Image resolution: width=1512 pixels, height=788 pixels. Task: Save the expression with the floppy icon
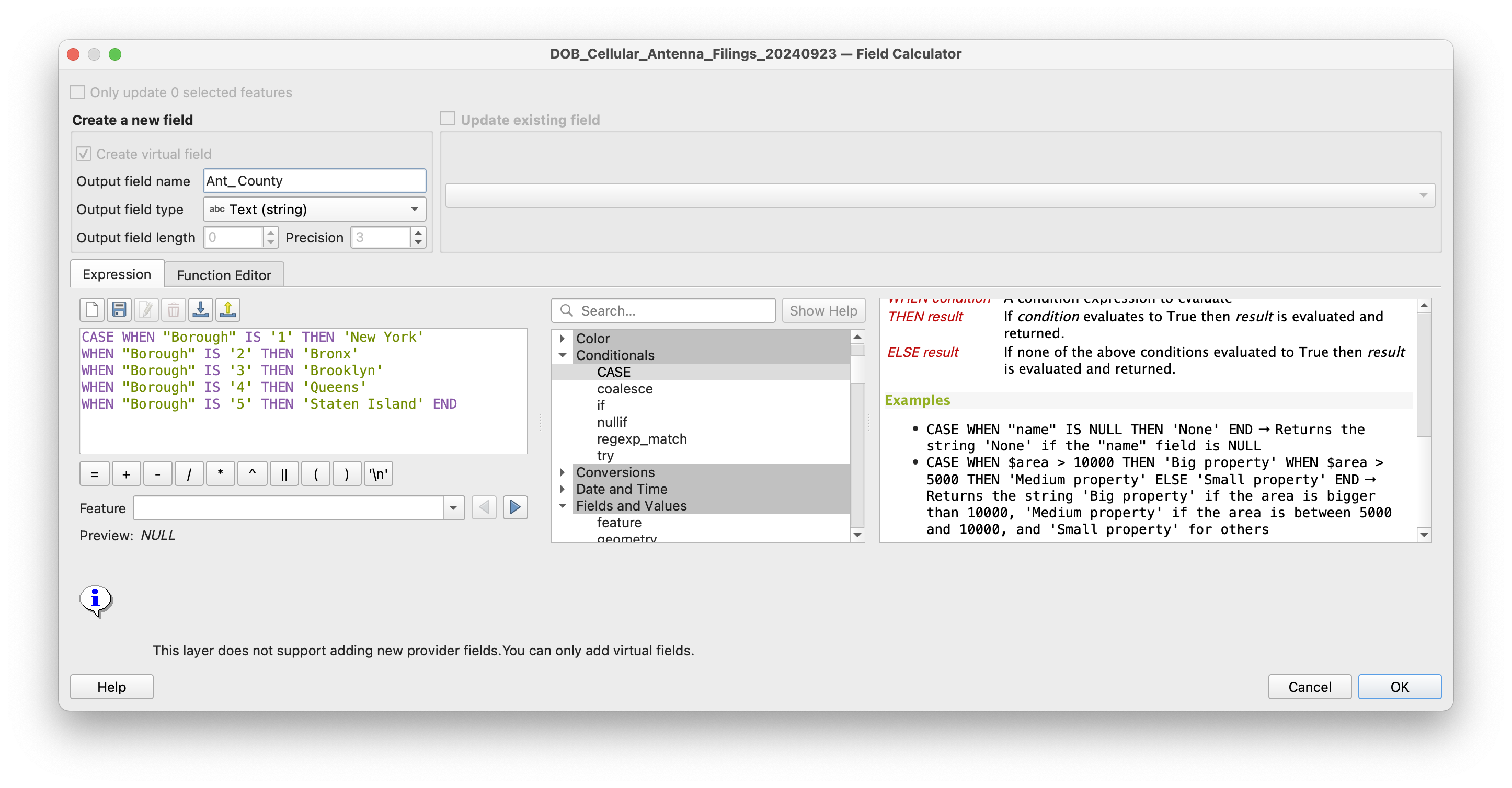[119, 309]
